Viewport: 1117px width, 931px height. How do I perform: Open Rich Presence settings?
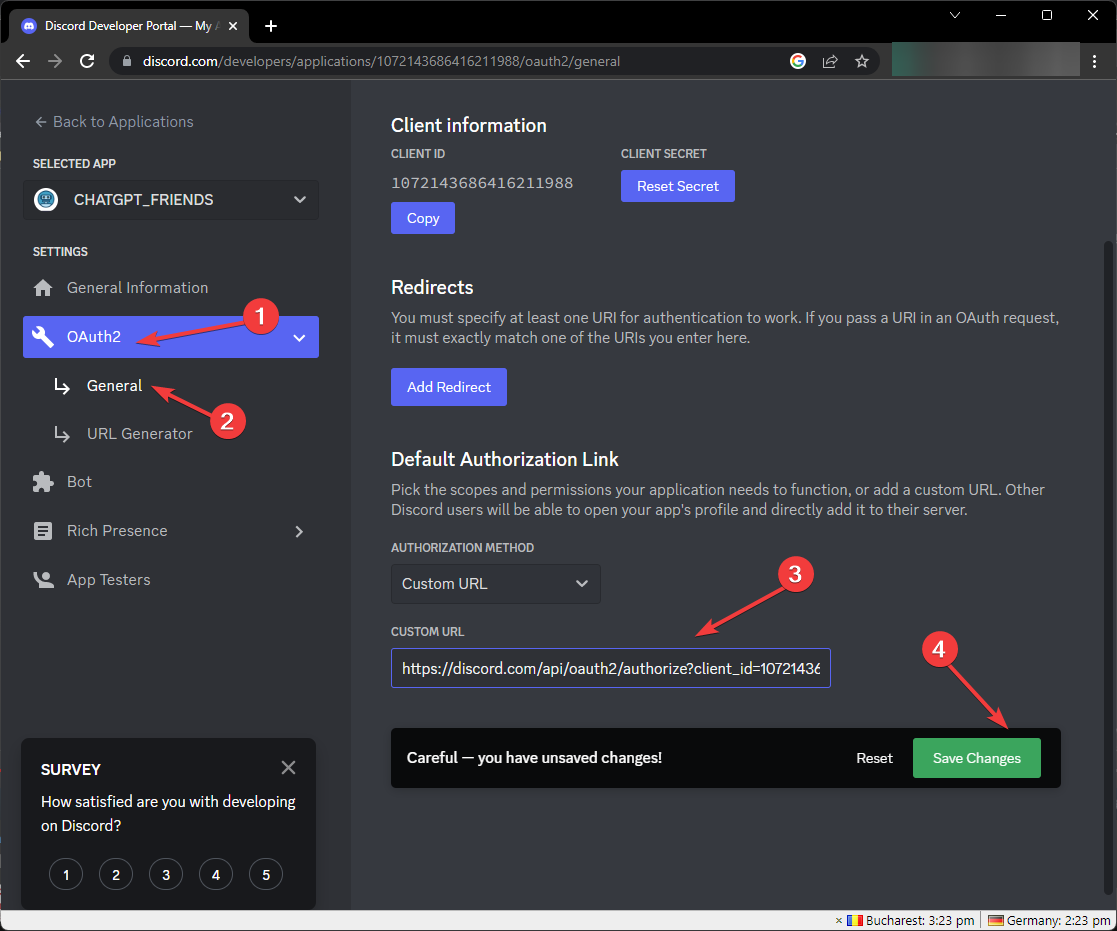pyautogui.click(x=117, y=531)
